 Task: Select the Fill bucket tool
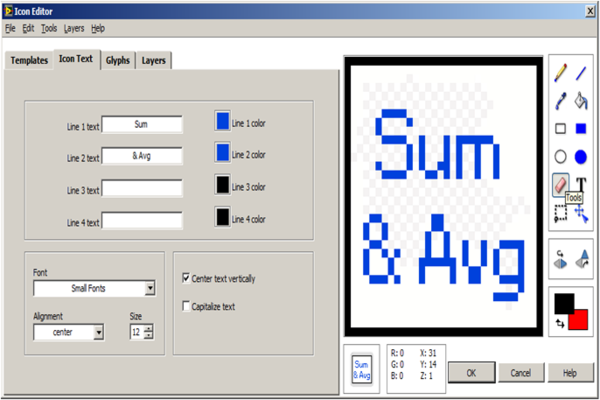[x=581, y=101]
